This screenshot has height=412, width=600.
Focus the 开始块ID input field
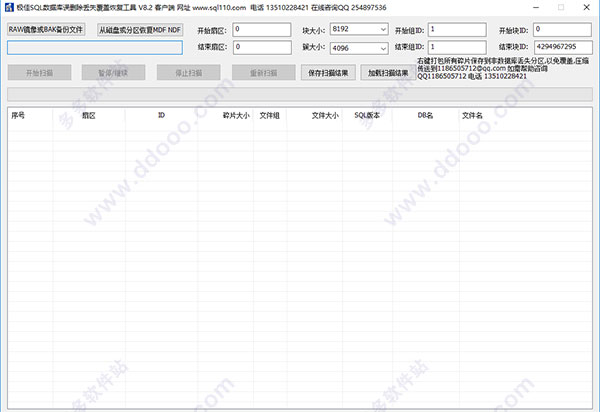coord(562,29)
